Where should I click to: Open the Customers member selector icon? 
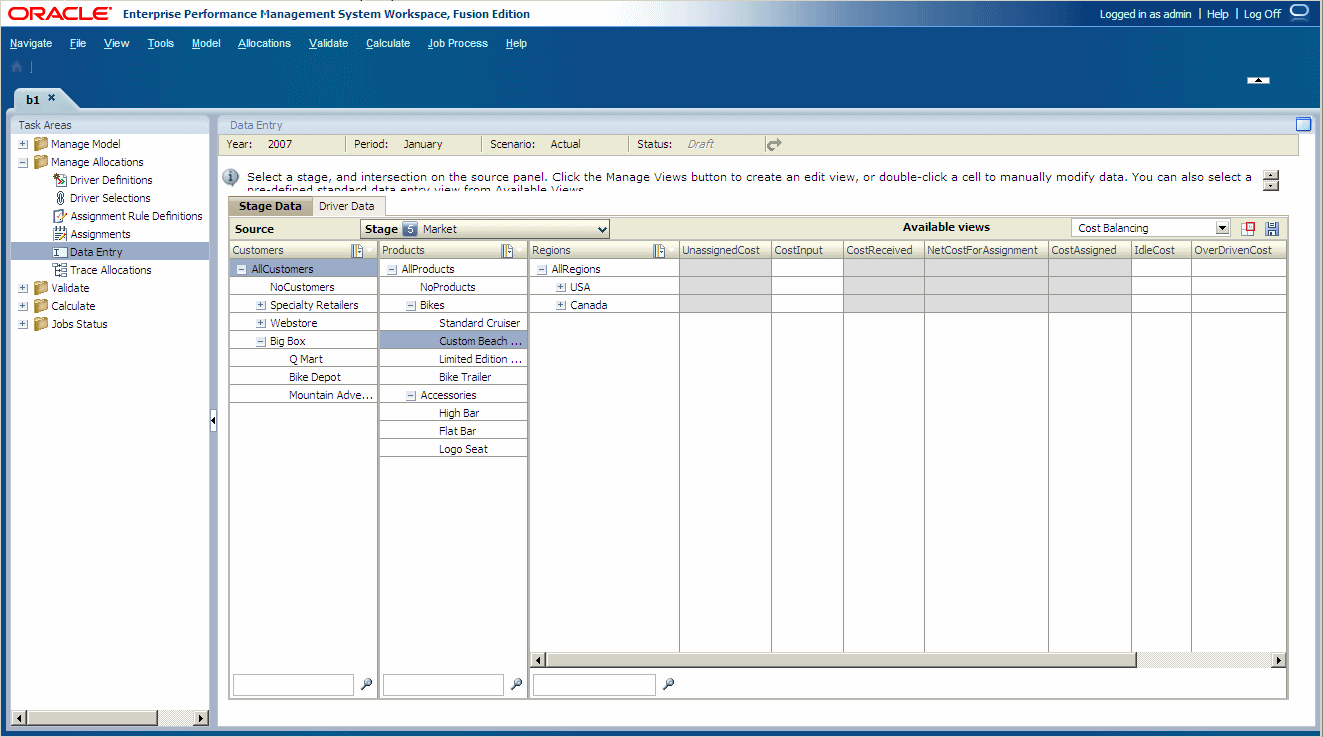pos(359,249)
